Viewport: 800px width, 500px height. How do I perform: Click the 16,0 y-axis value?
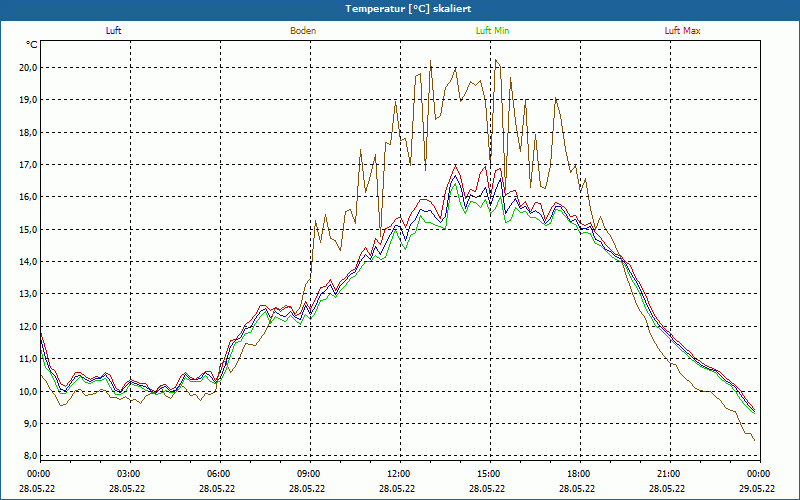point(29,197)
